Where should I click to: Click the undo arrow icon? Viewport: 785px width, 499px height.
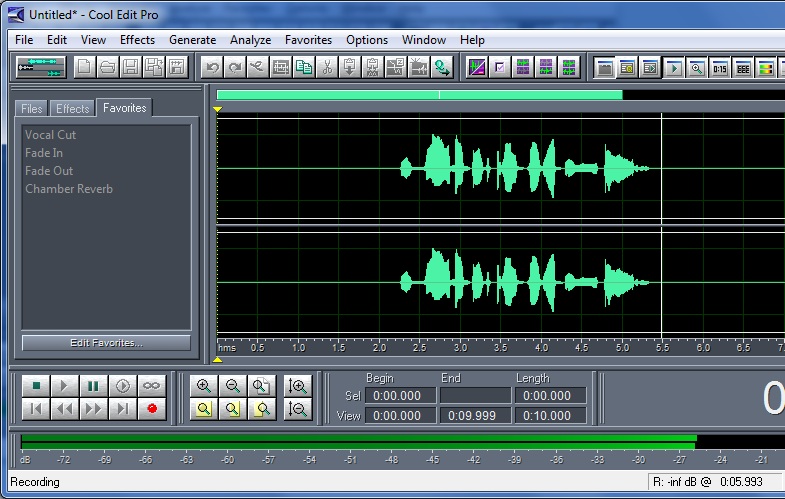point(212,67)
